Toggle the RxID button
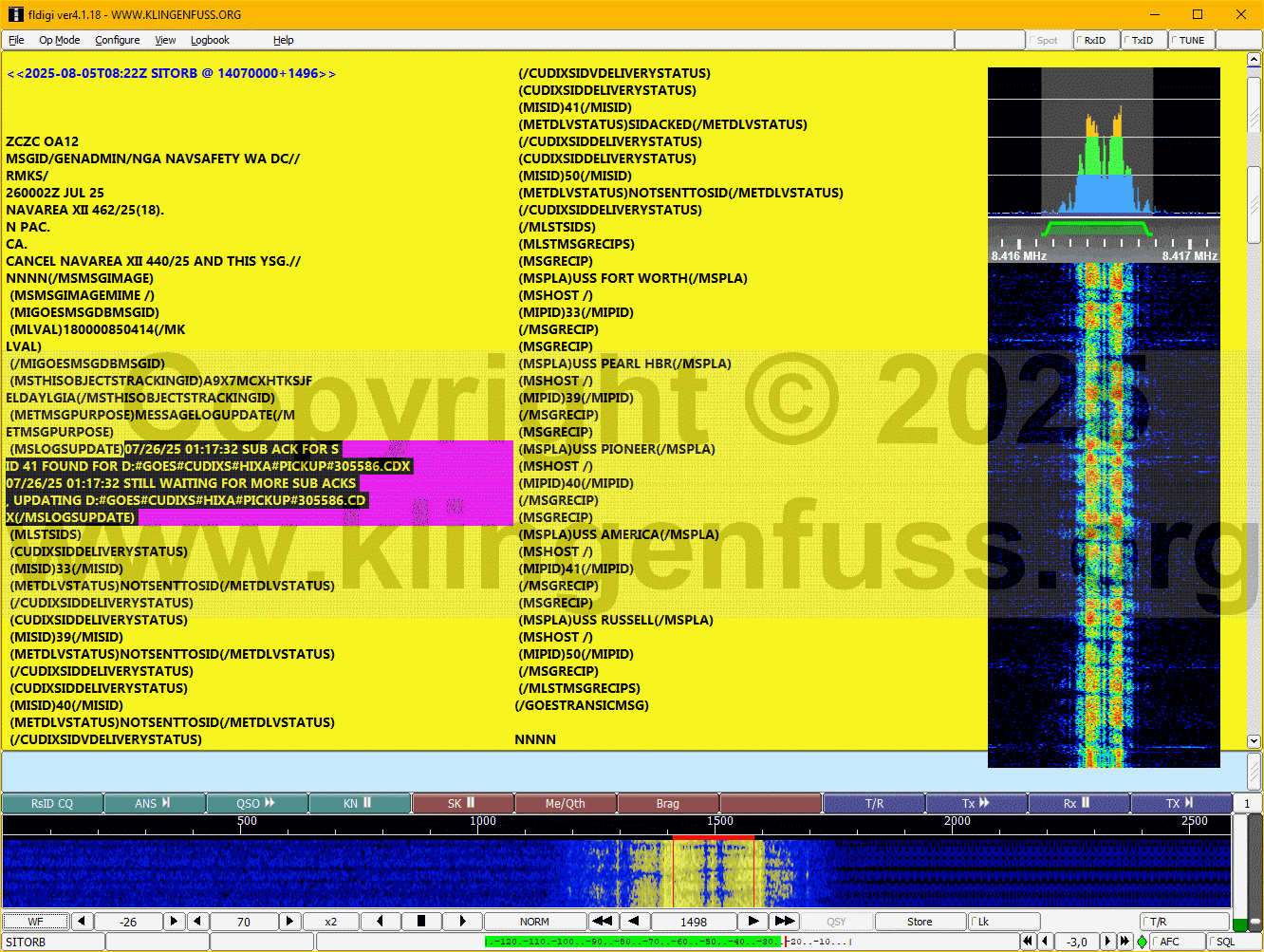 click(x=1095, y=40)
